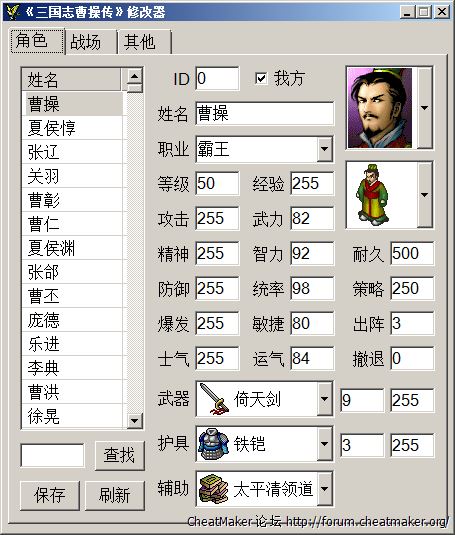Image resolution: width=455 pixels, height=535 pixels.
Task: Click the green-robed character sprite image
Action: [x=372, y=195]
